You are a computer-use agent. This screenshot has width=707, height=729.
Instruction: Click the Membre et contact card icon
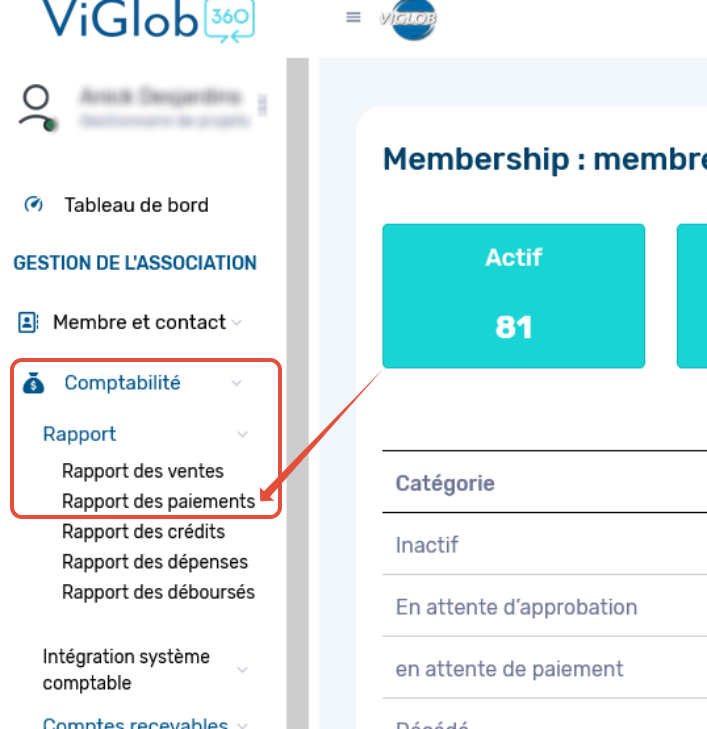(x=28, y=322)
